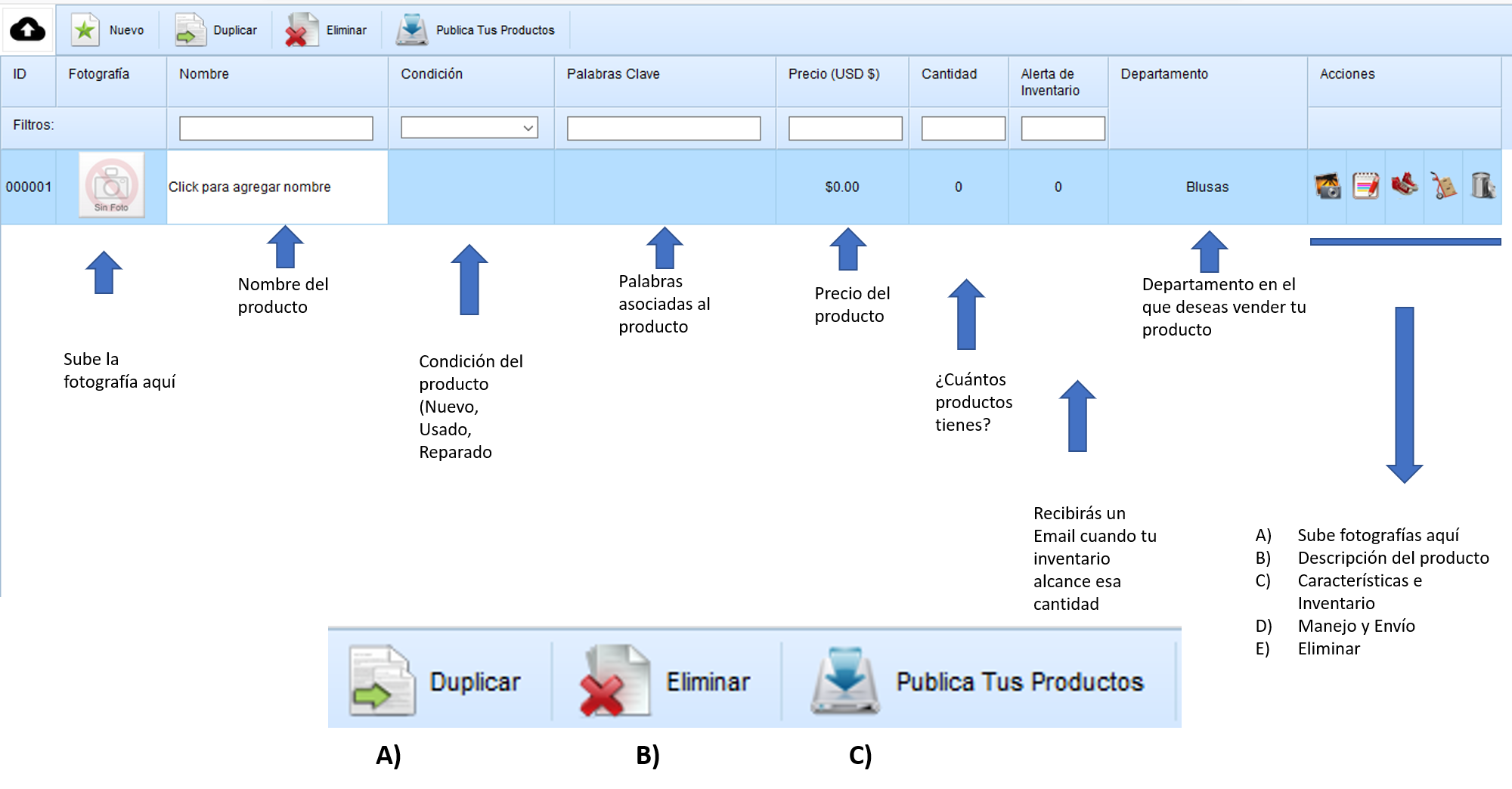Viewport: 1512px width, 789px height.
Task: Click the Alerta de Inventario filter field
Action: pos(1063,128)
